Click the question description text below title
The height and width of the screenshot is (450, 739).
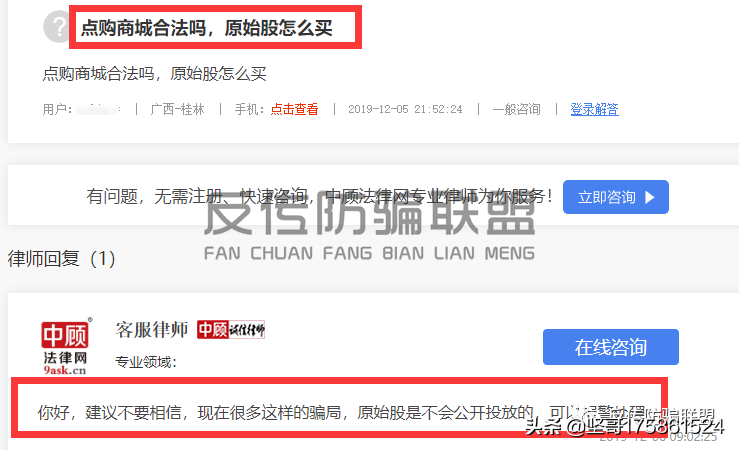[x=155, y=74]
